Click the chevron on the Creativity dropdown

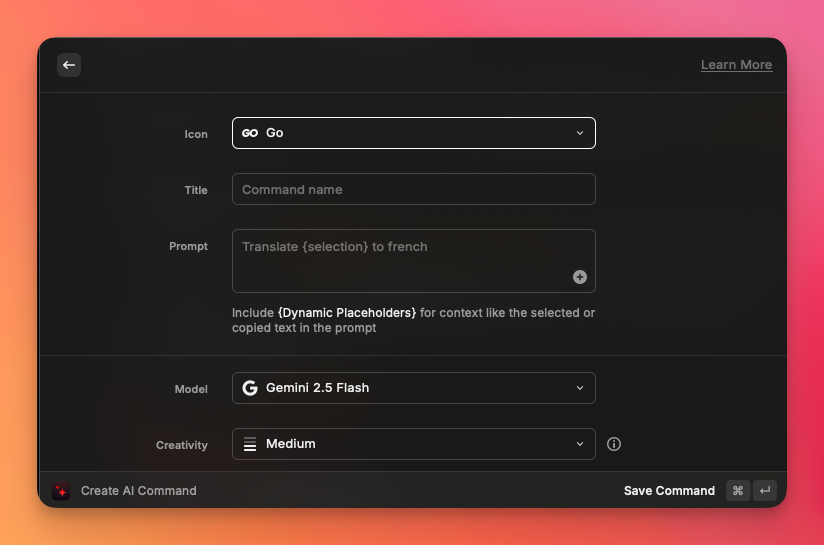click(580, 444)
